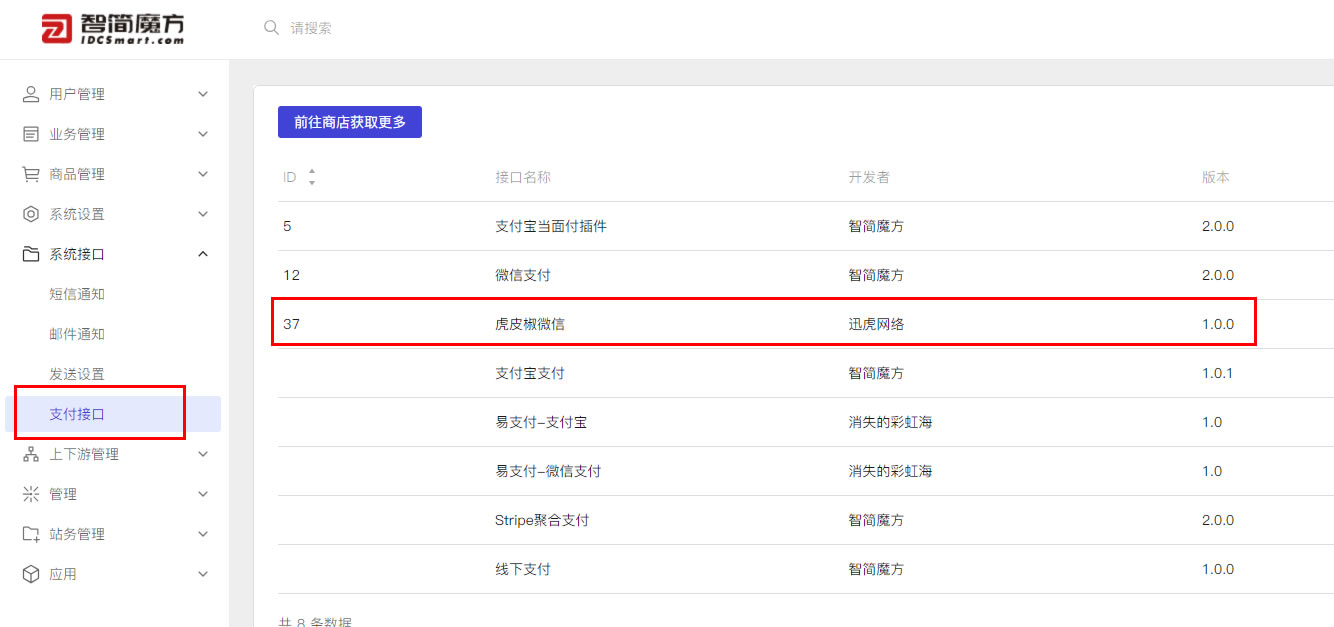
Task: Click the 应用 cube icon
Action: (31, 574)
